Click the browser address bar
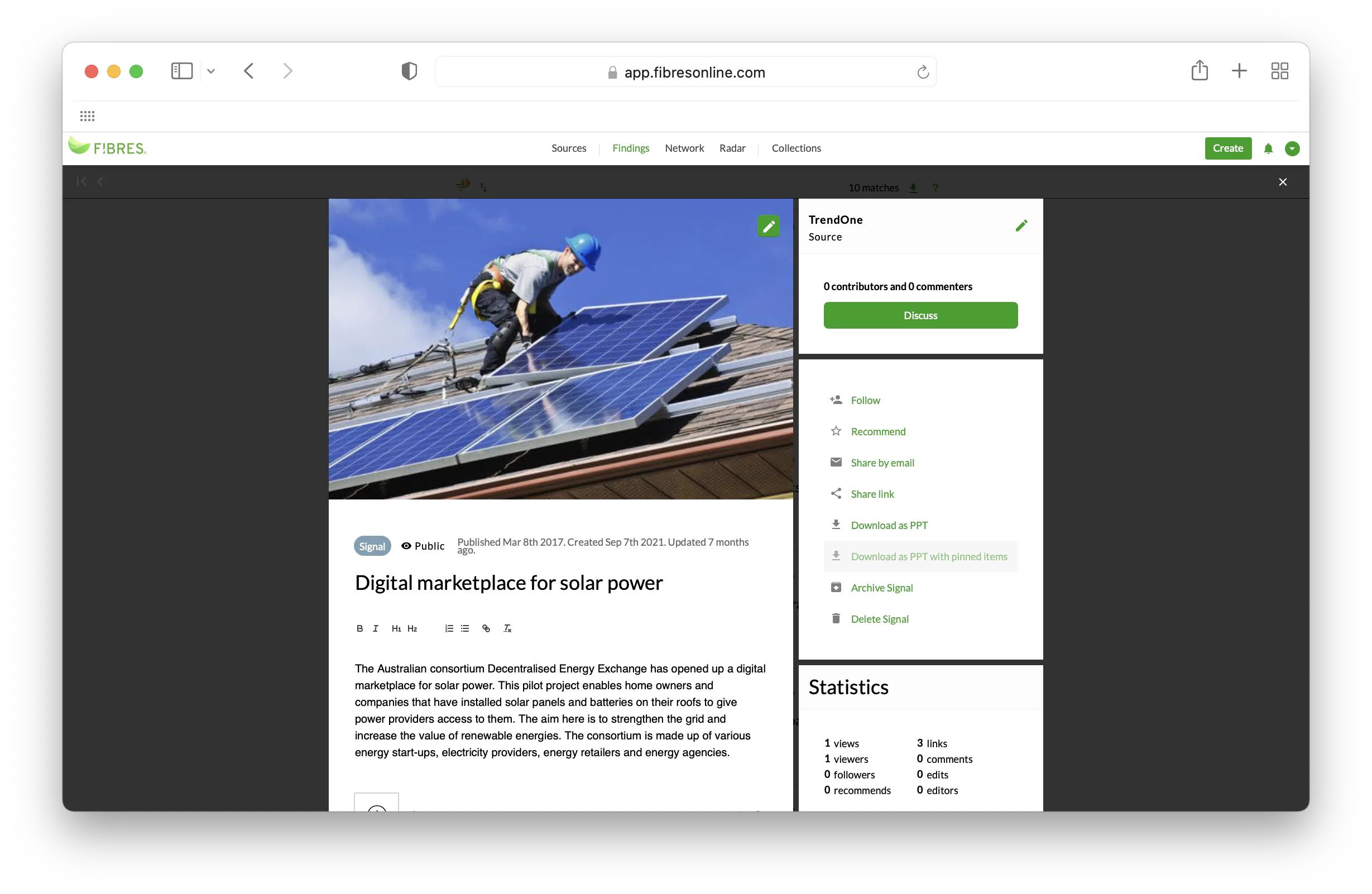This screenshot has height=894, width=1372. coord(685,71)
